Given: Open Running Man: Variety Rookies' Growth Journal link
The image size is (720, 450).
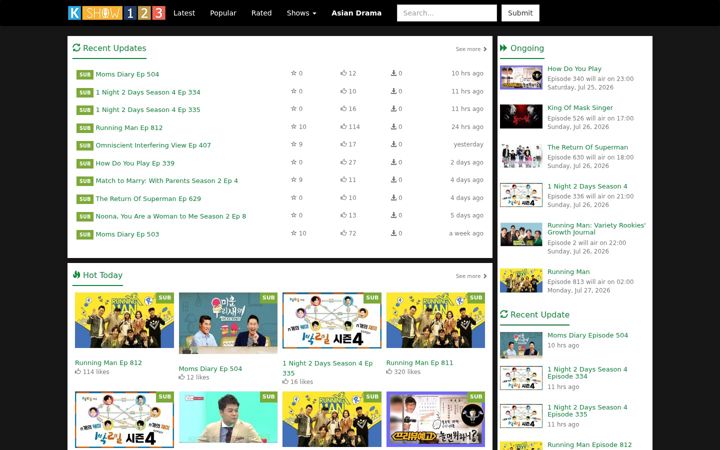Looking at the screenshot, I should (x=596, y=229).
